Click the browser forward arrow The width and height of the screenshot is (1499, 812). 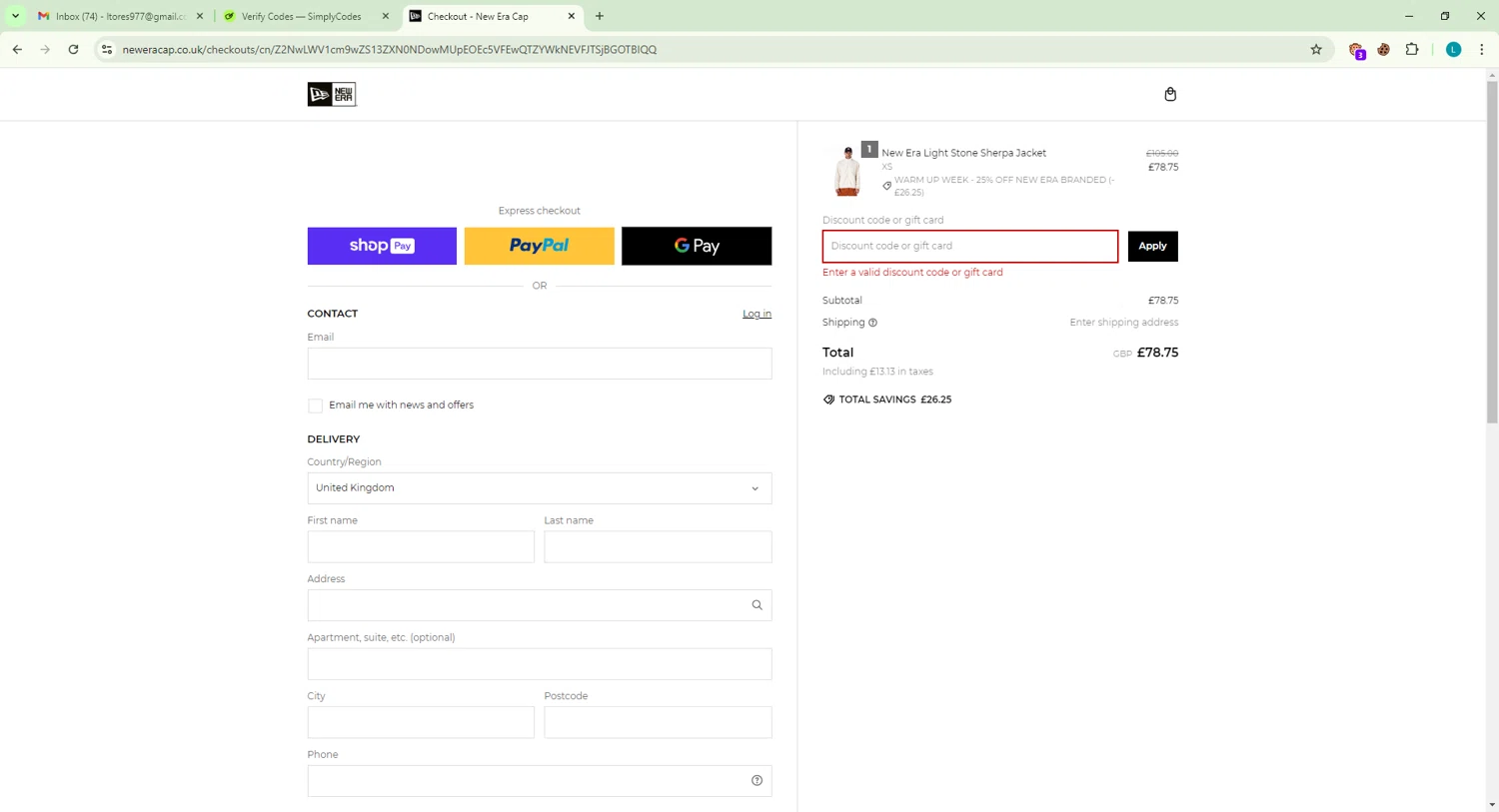pos(45,49)
